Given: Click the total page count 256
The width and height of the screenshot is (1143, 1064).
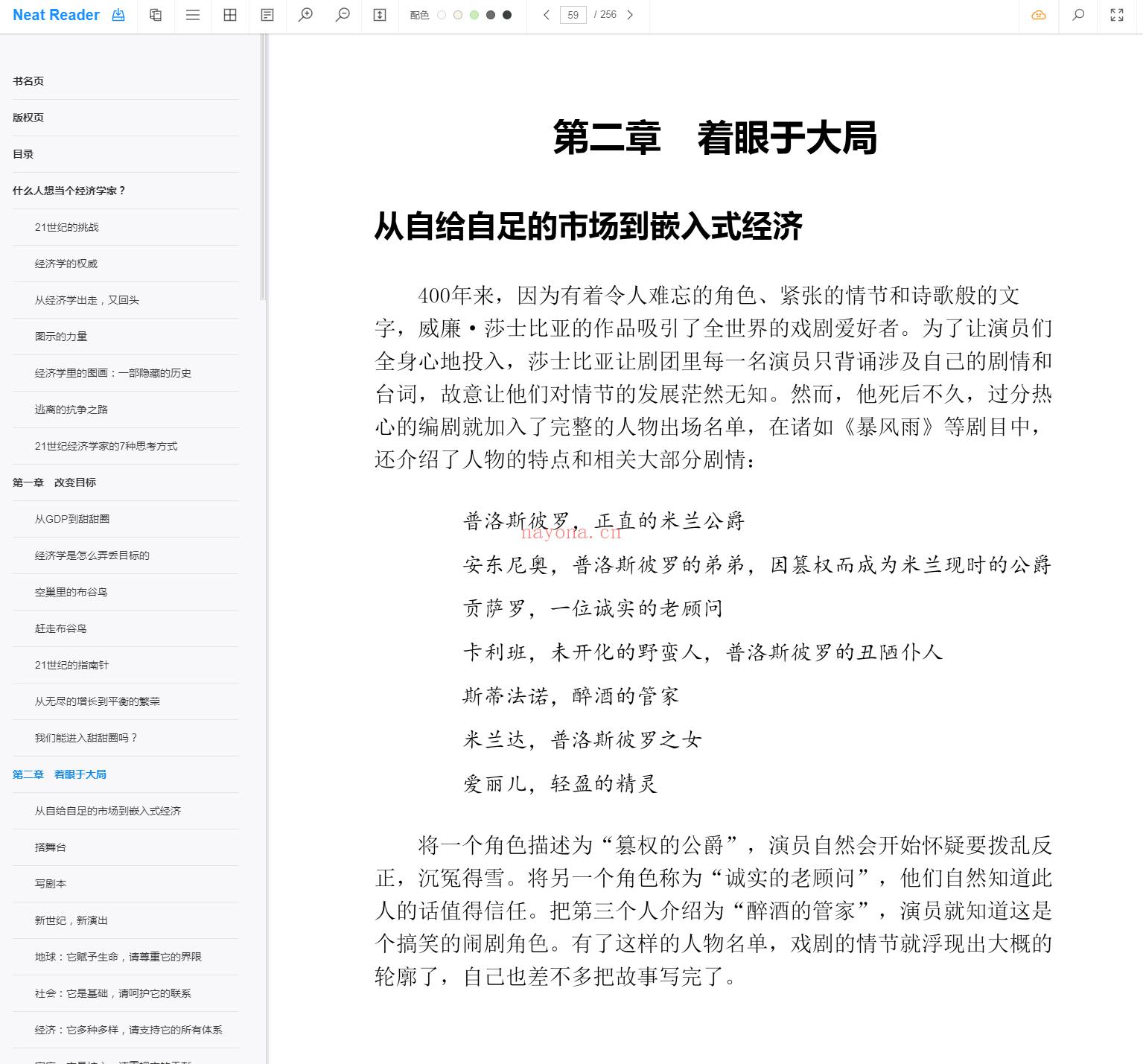Looking at the screenshot, I should pyautogui.click(x=608, y=15).
